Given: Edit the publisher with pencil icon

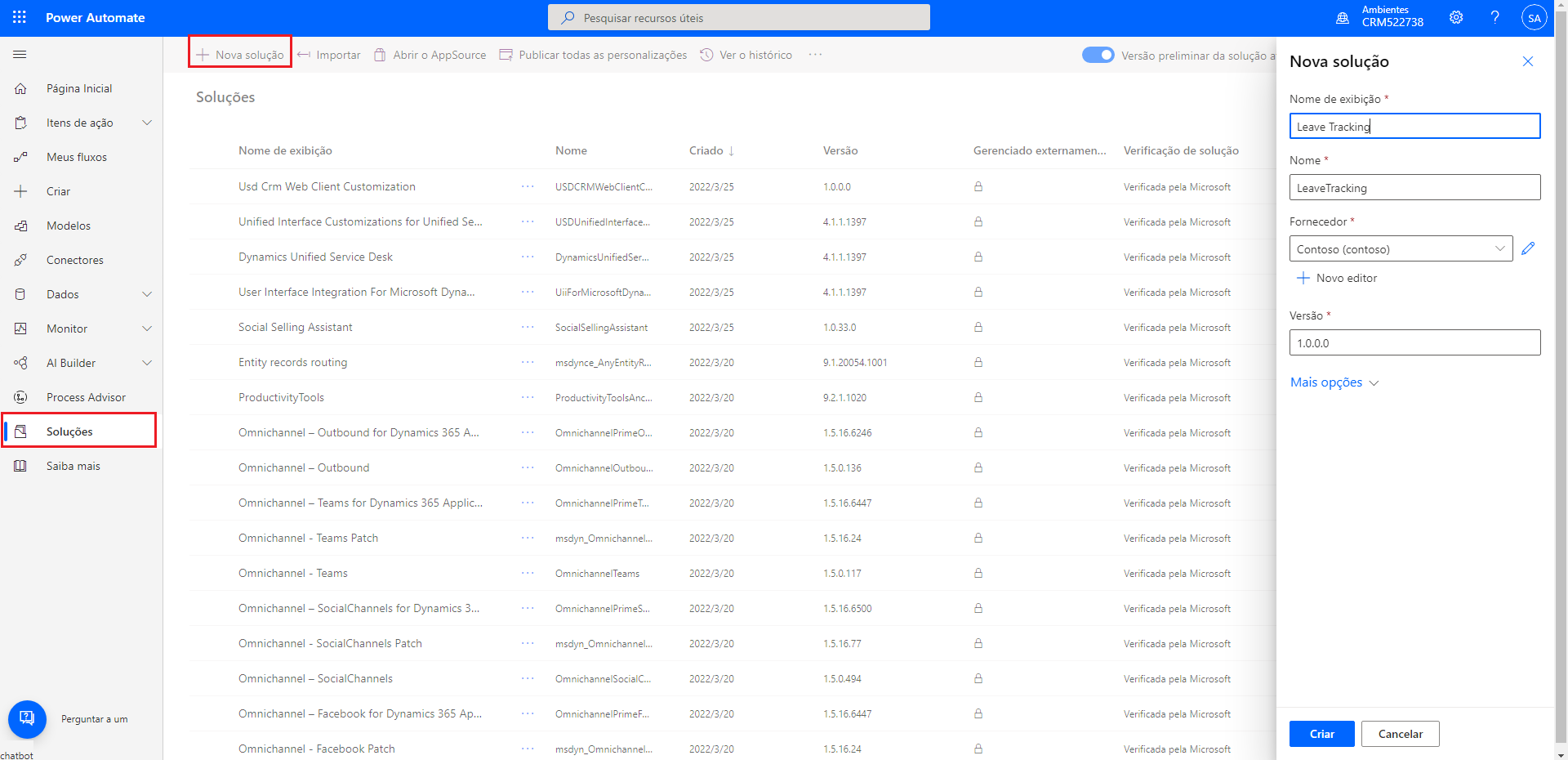Looking at the screenshot, I should coord(1528,248).
